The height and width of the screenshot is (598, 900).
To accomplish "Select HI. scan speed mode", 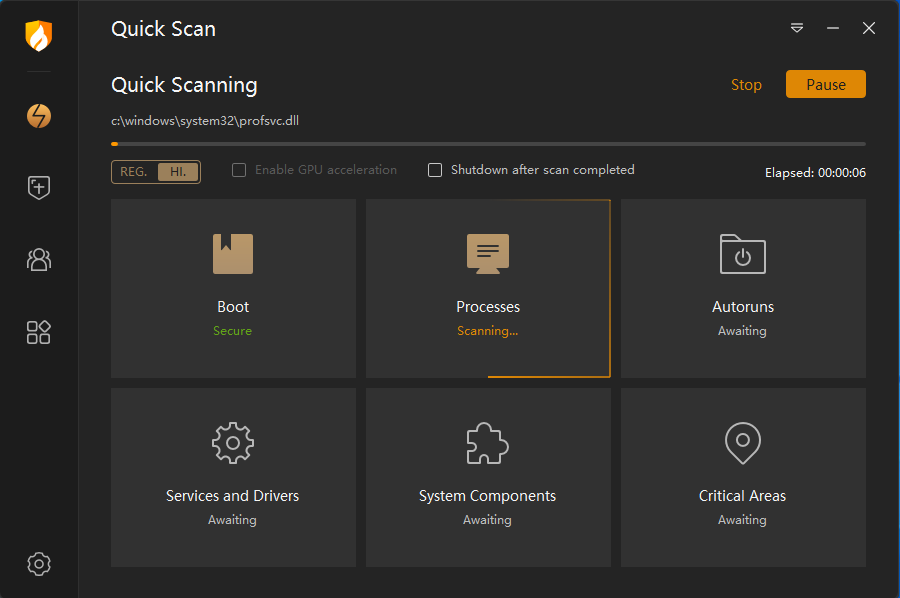I will click(x=178, y=172).
